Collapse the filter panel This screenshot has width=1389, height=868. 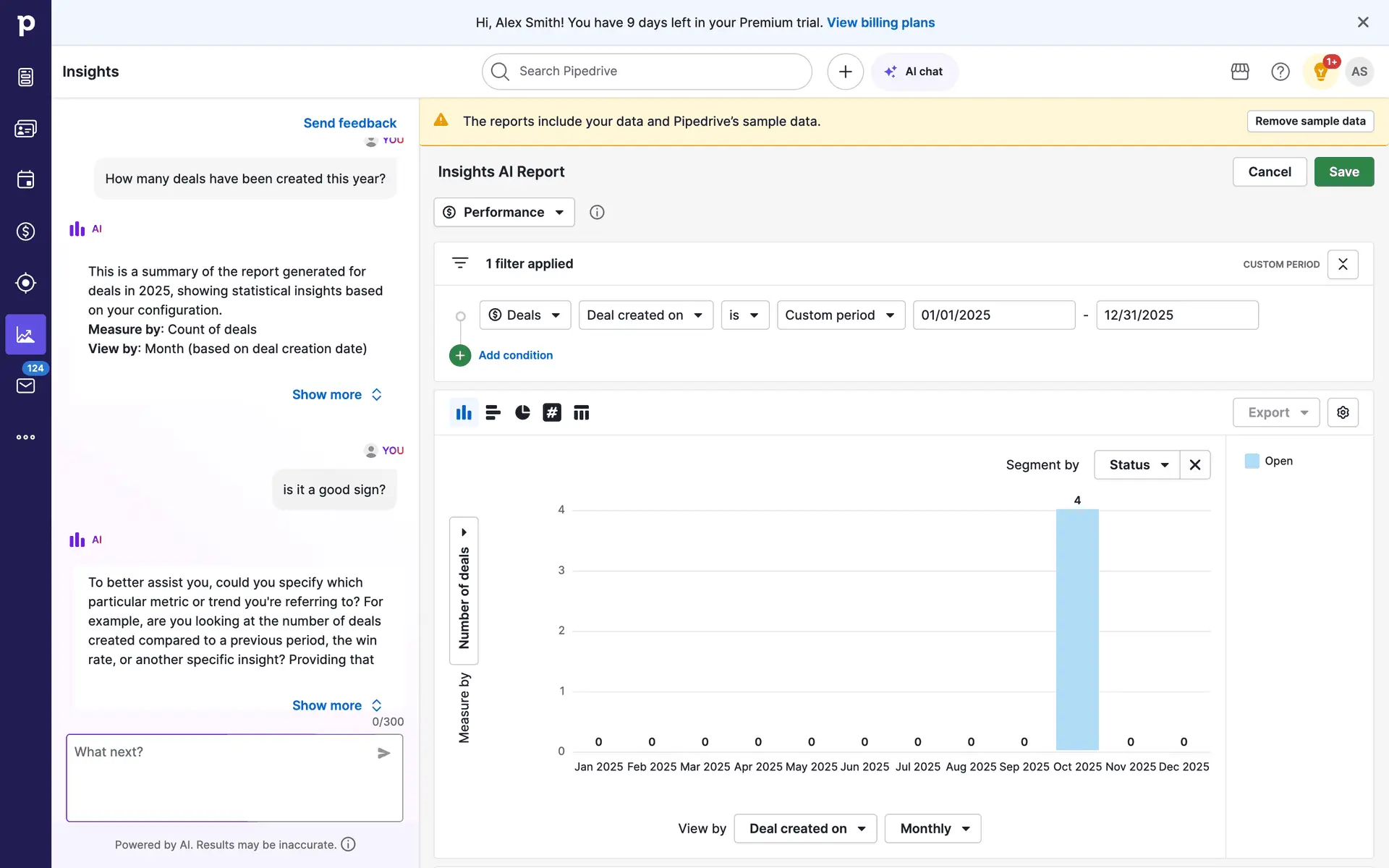point(1343,264)
